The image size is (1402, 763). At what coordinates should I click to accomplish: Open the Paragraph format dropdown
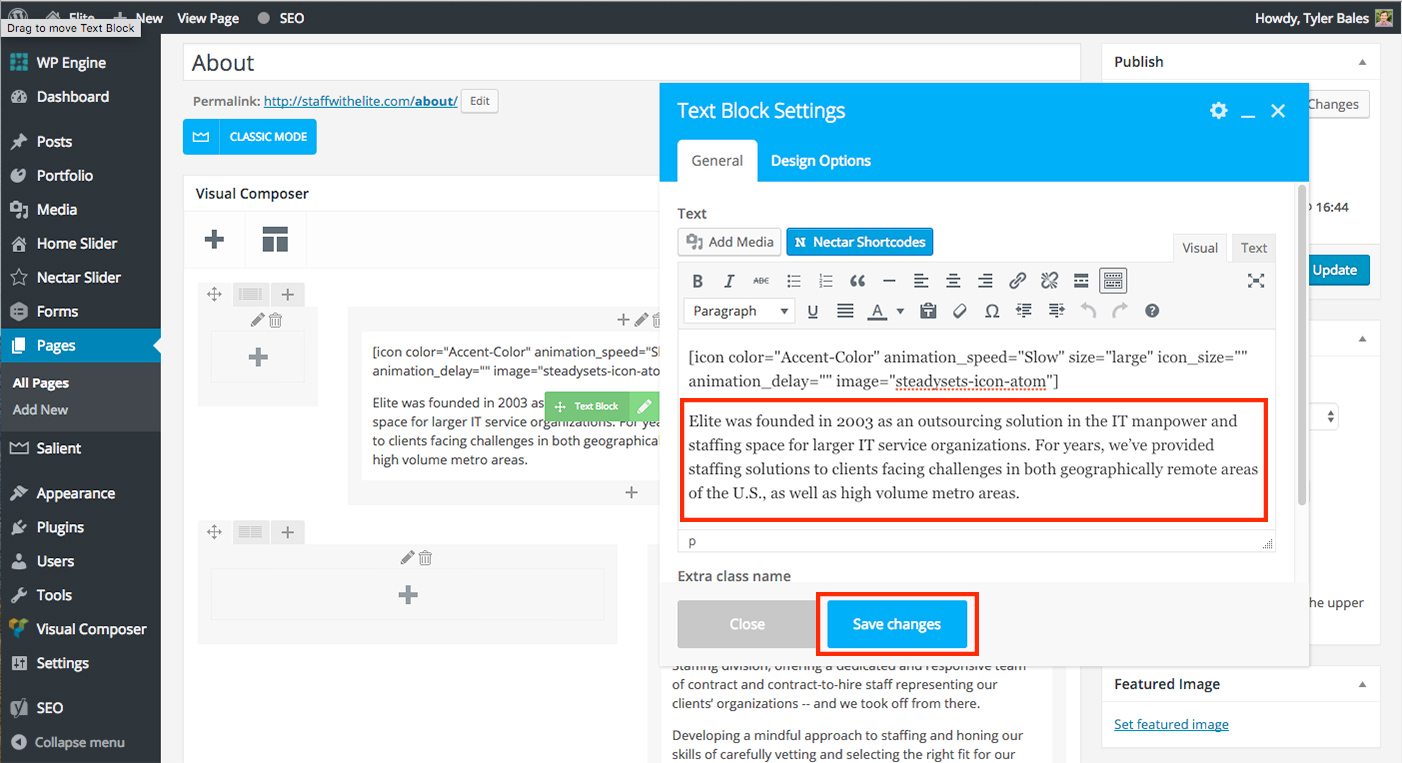pos(739,311)
